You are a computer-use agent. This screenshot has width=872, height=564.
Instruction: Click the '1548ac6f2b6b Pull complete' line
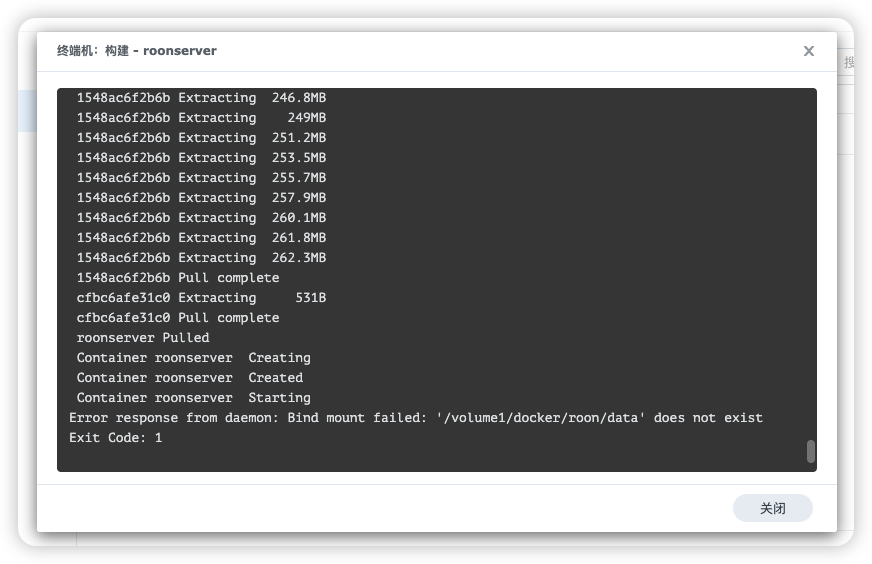pyautogui.click(x=178, y=278)
